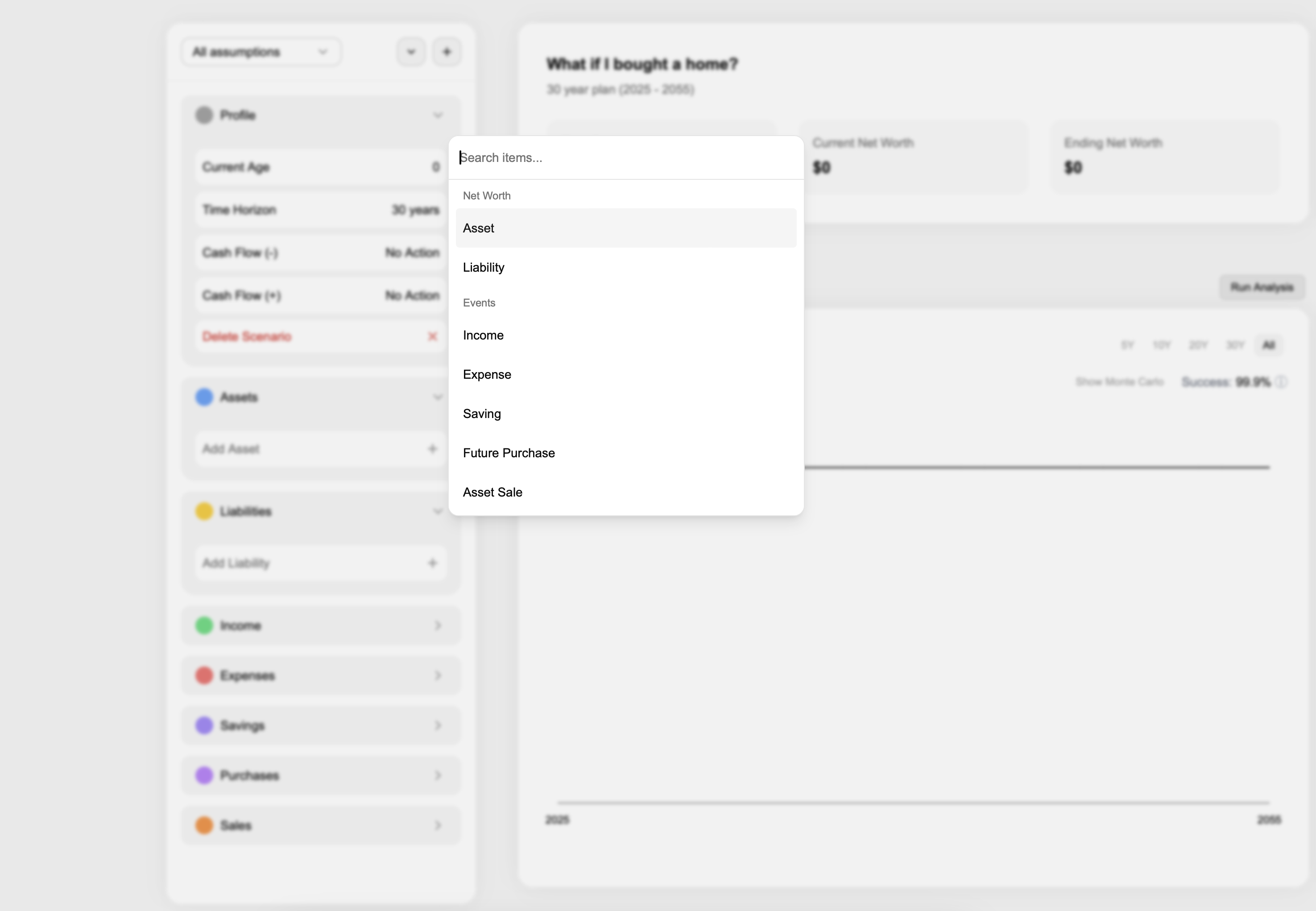This screenshot has height=911, width=1316.
Task: Click the info icon beside Success percentage
Action: (1281, 382)
